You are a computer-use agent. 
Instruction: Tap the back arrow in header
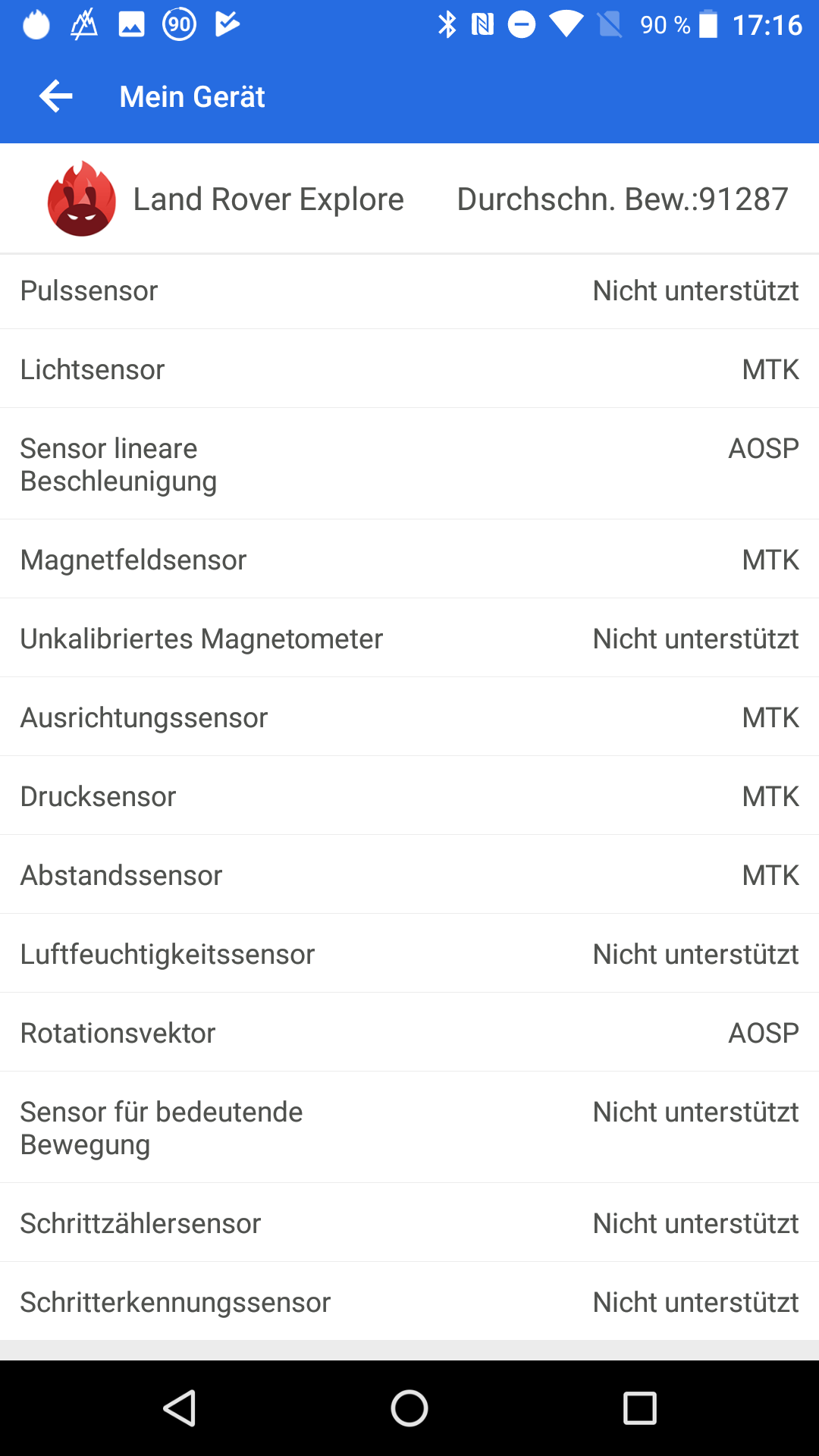56,96
